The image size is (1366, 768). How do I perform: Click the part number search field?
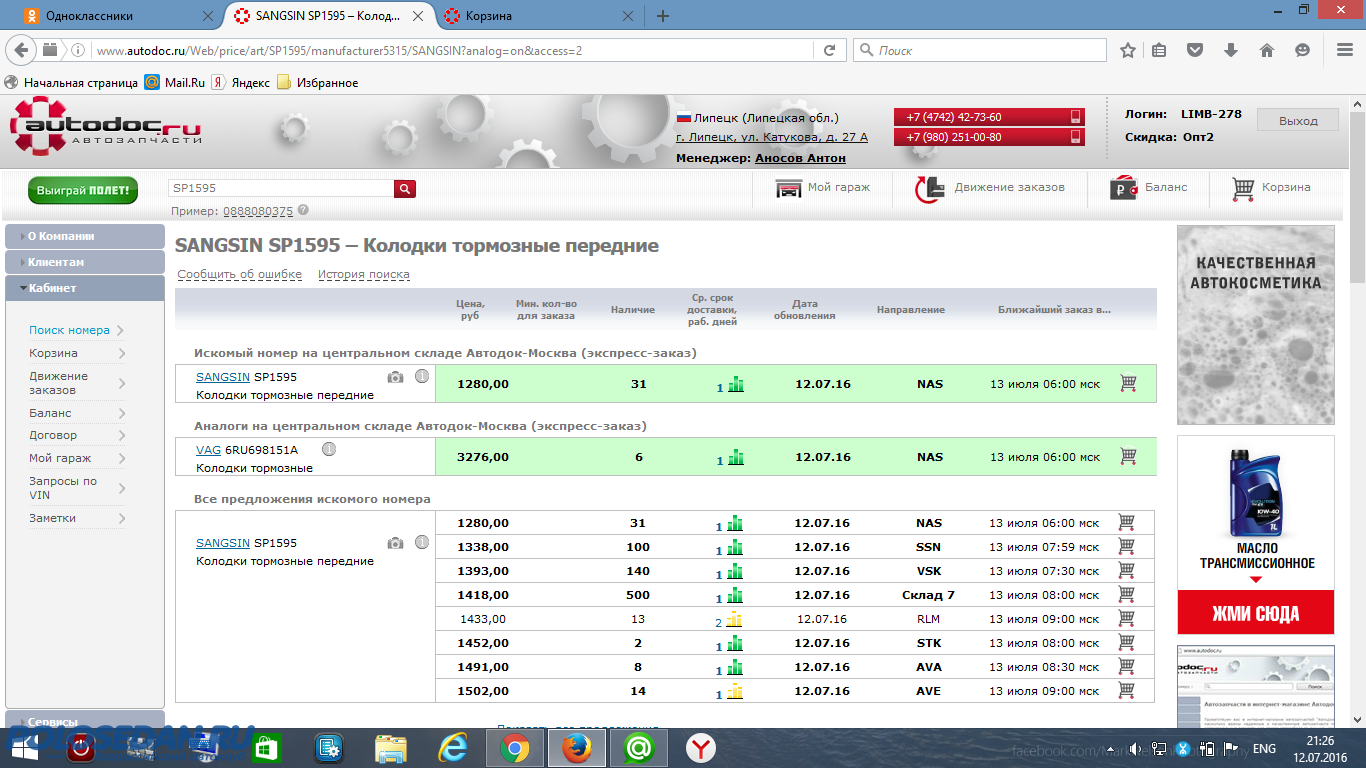coord(280,188)
